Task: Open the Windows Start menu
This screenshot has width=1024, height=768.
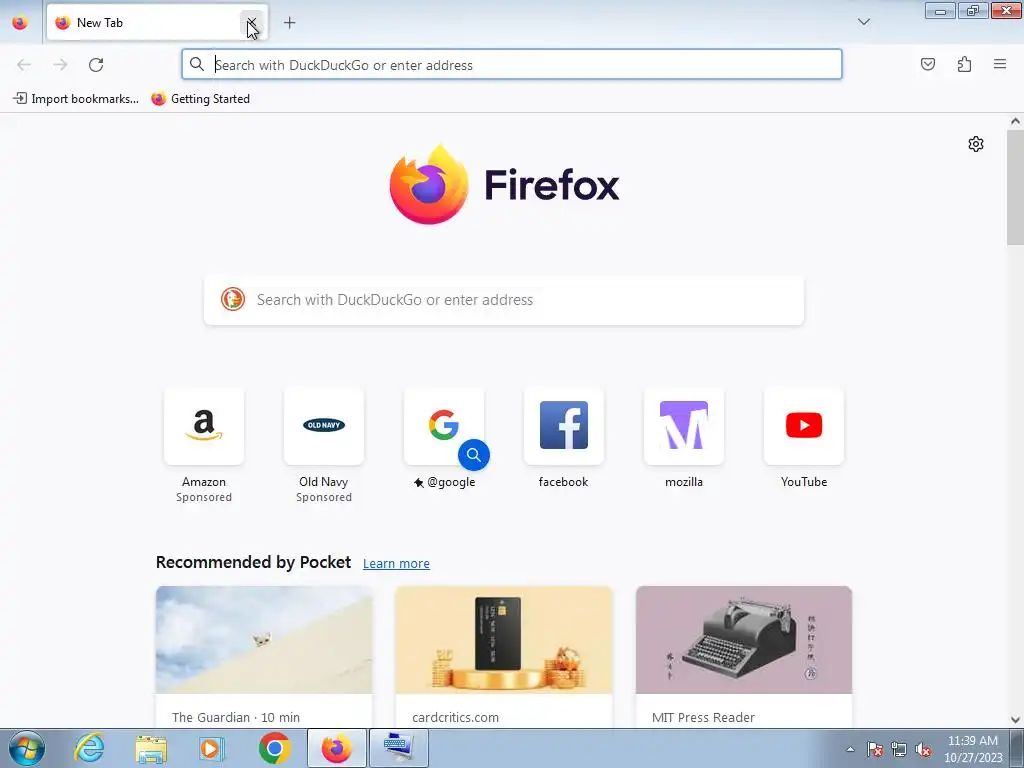Action: (x=26, y=748)
